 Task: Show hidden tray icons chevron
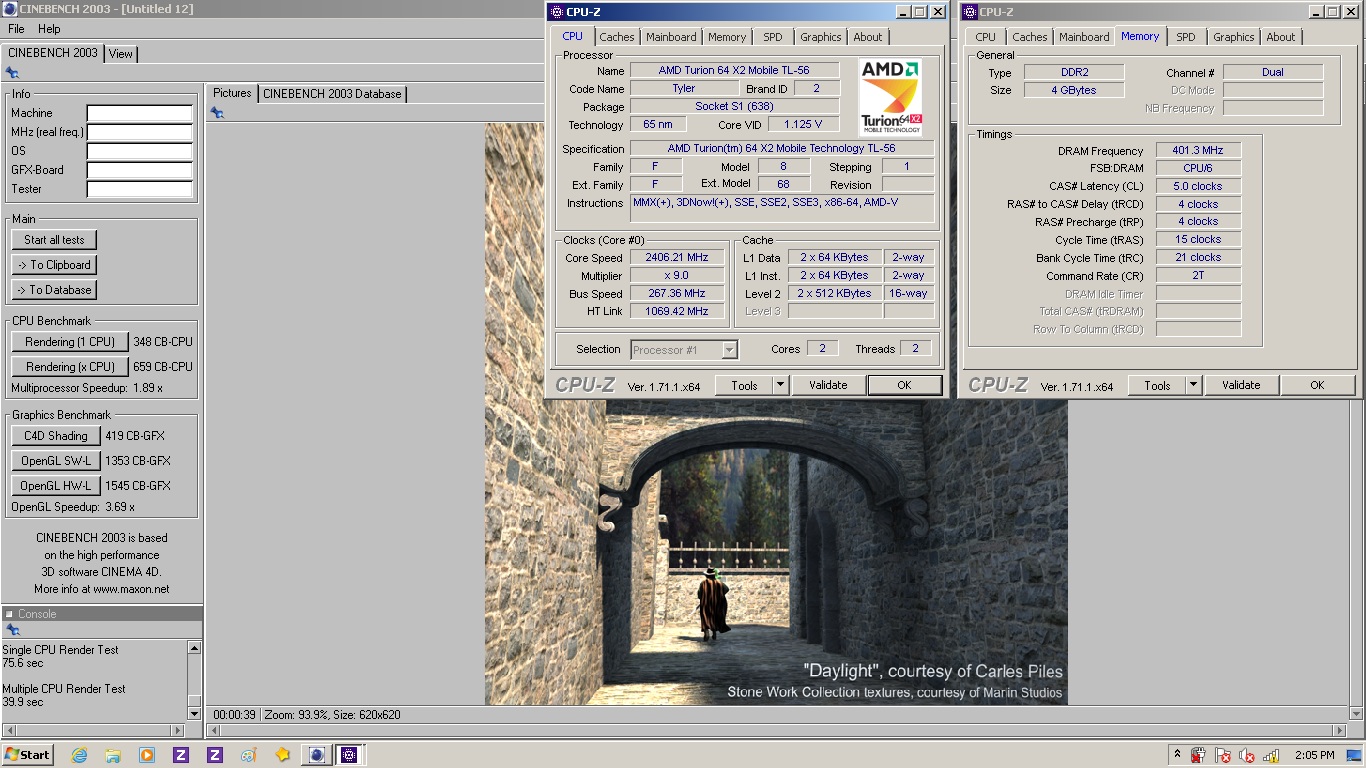1177,755
